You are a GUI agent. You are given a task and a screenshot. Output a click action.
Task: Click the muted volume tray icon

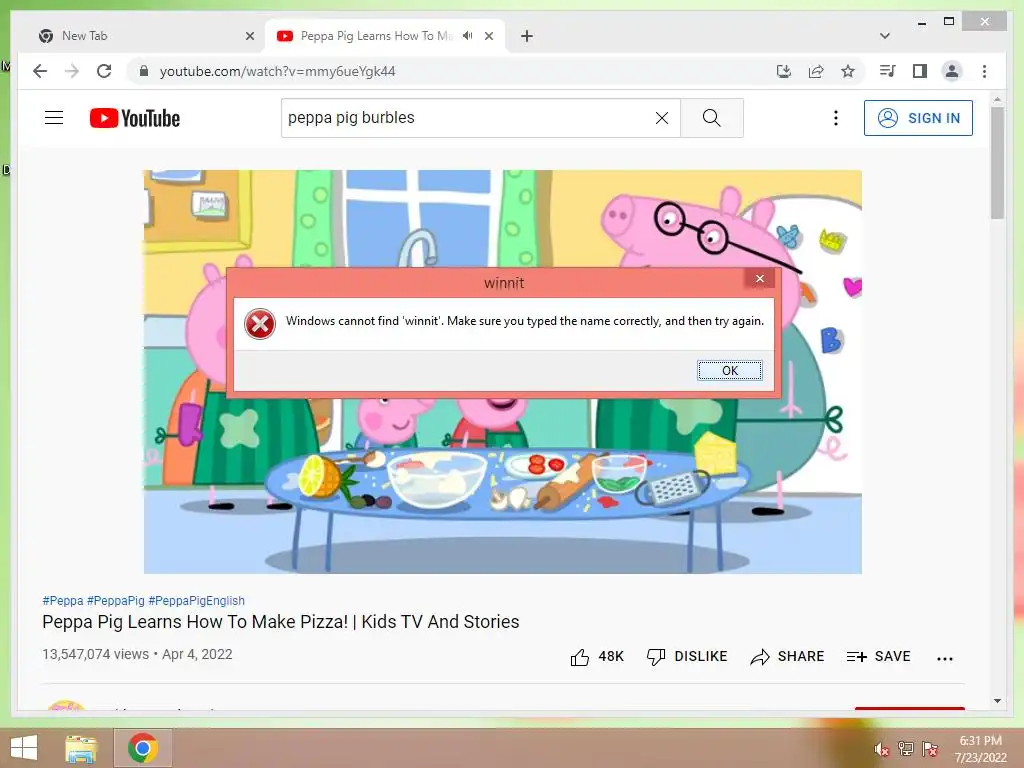tap(881, 749)
